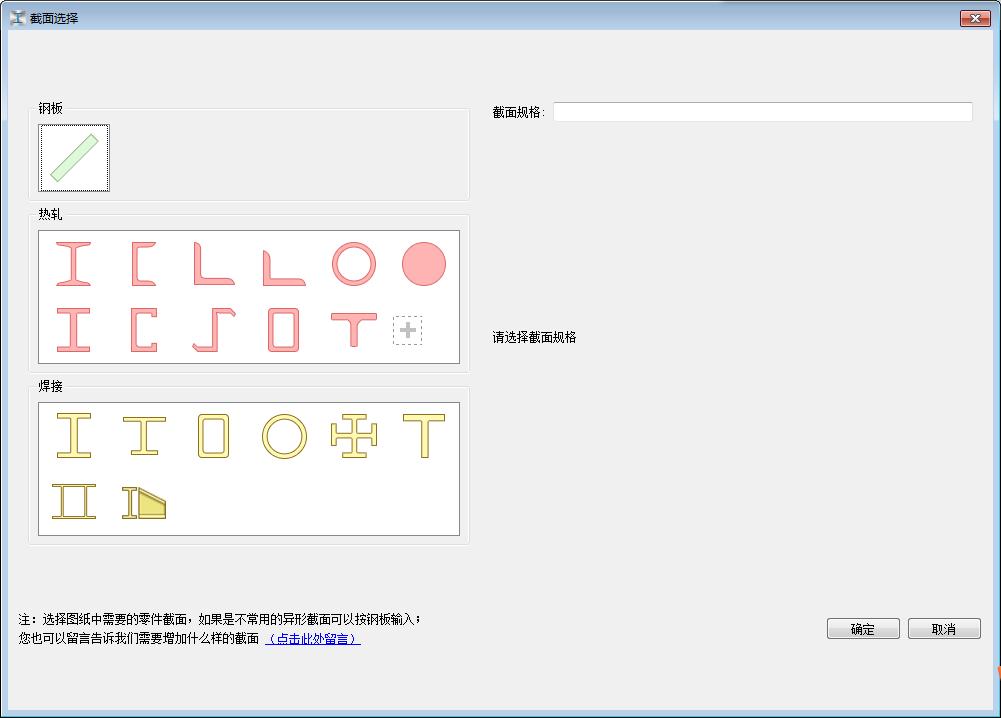
Task: Close the 截面选择 dialog
Action: tap(975, 19)
